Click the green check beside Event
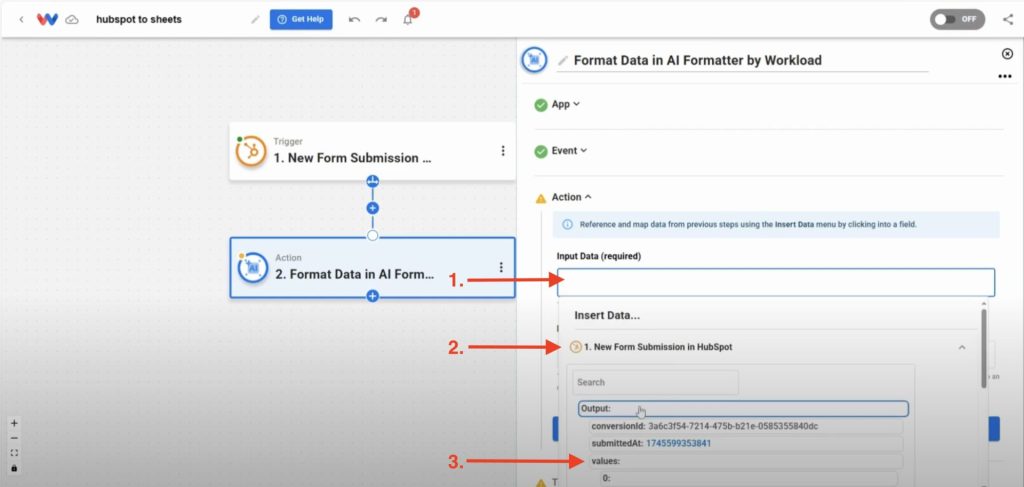The width and height of the screenshot is (1024, 487). coord(541,151)
